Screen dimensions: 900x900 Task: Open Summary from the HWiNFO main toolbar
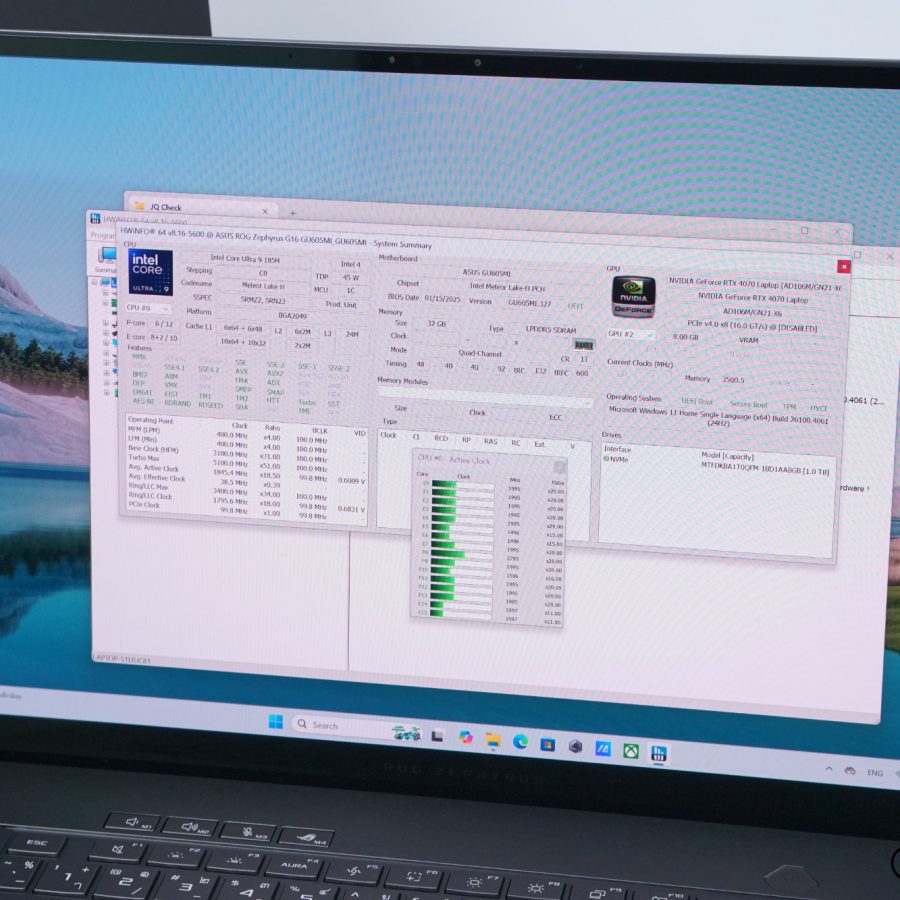[x=106, y=259]
